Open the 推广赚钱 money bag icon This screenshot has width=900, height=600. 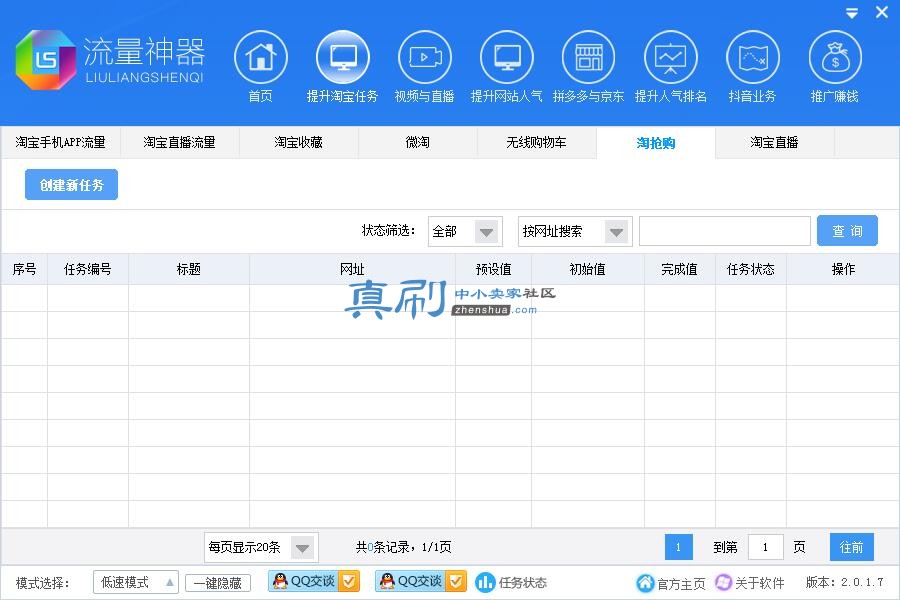(x=835, y=57)
